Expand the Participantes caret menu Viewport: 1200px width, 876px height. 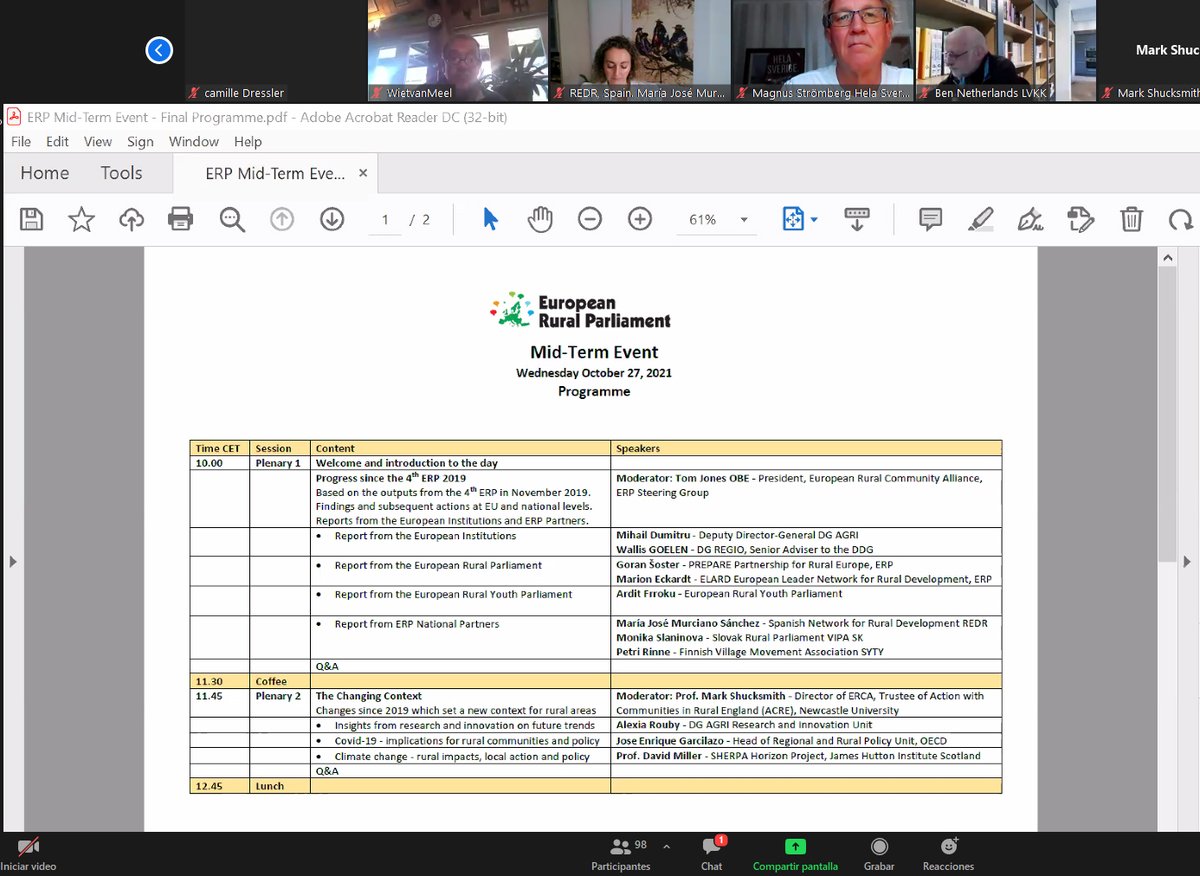point(667,847)
